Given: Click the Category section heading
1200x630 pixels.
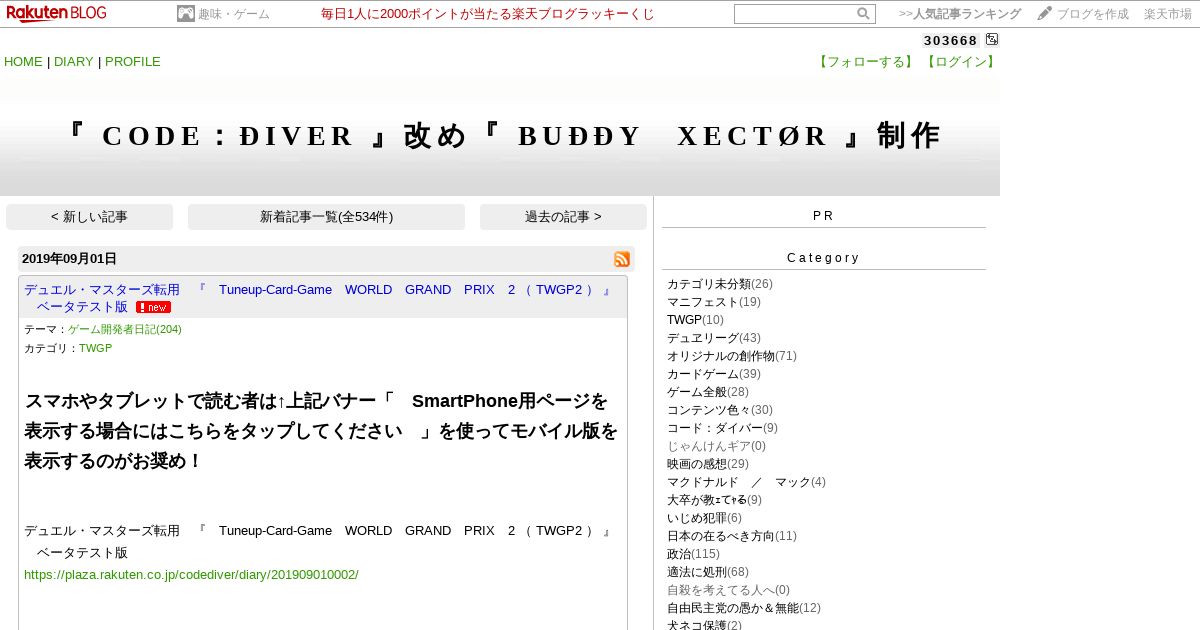Looking at the screenshot, I should click(823, 258).
